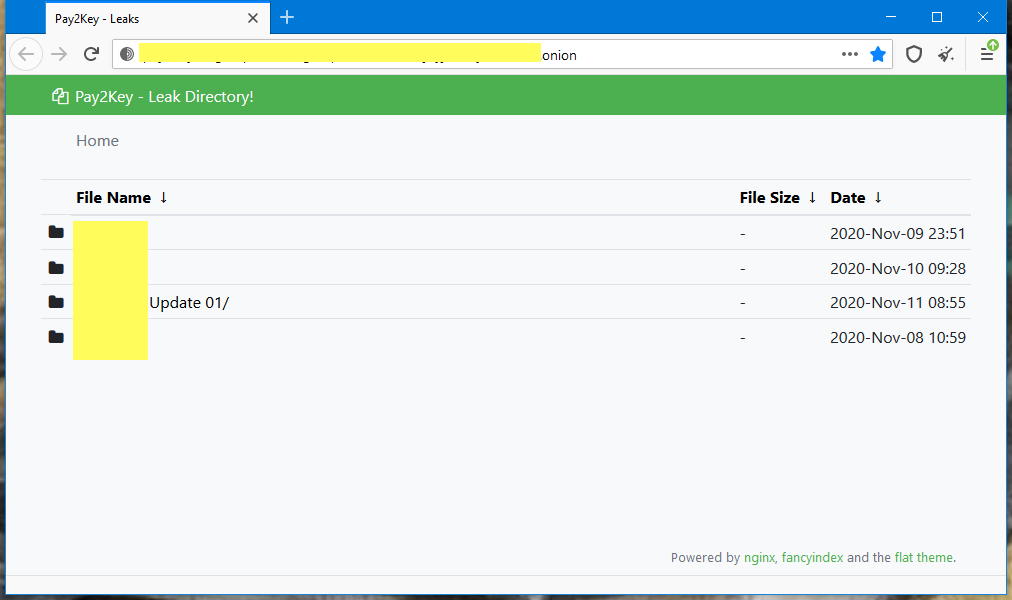Sort by File Size column header
Viewport: 1012px width, 600px height.
(x=769, y=197)
